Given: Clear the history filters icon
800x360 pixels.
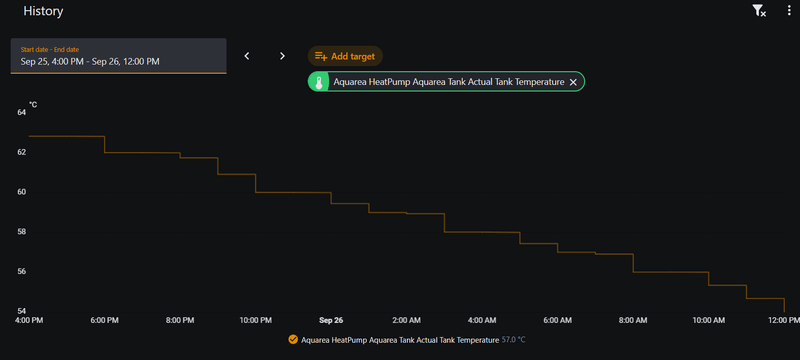Looking at the screenshot, I should coord(759,11).
